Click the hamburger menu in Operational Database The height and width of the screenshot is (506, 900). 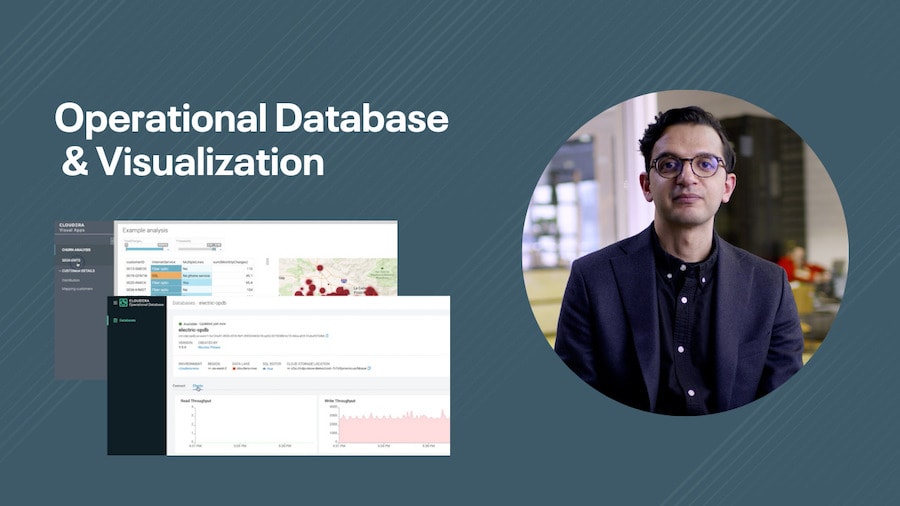[x=114, y=302]
